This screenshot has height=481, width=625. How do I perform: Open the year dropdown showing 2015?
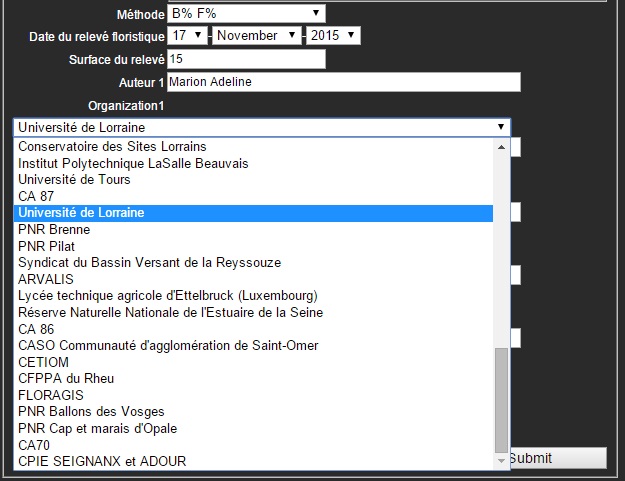point(333,36)
